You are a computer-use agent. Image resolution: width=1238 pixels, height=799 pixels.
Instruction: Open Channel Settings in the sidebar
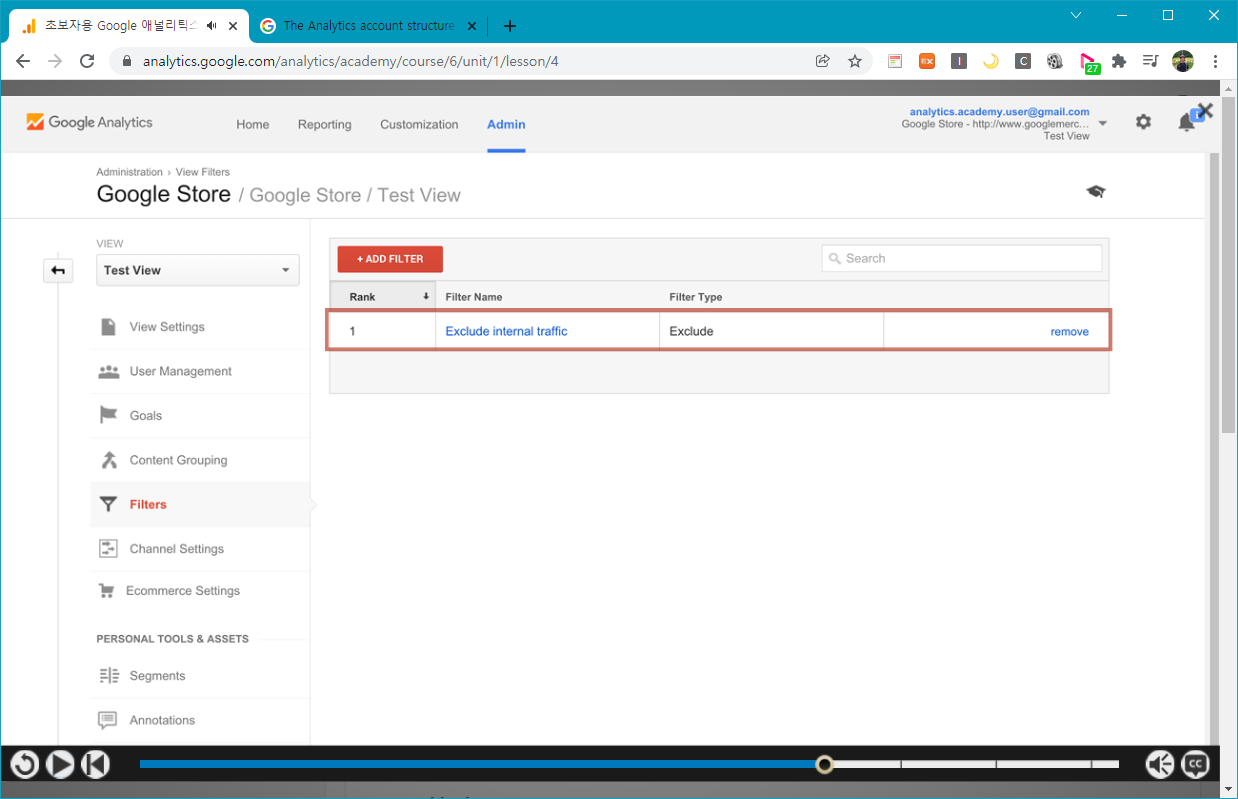tap(177, 549)
